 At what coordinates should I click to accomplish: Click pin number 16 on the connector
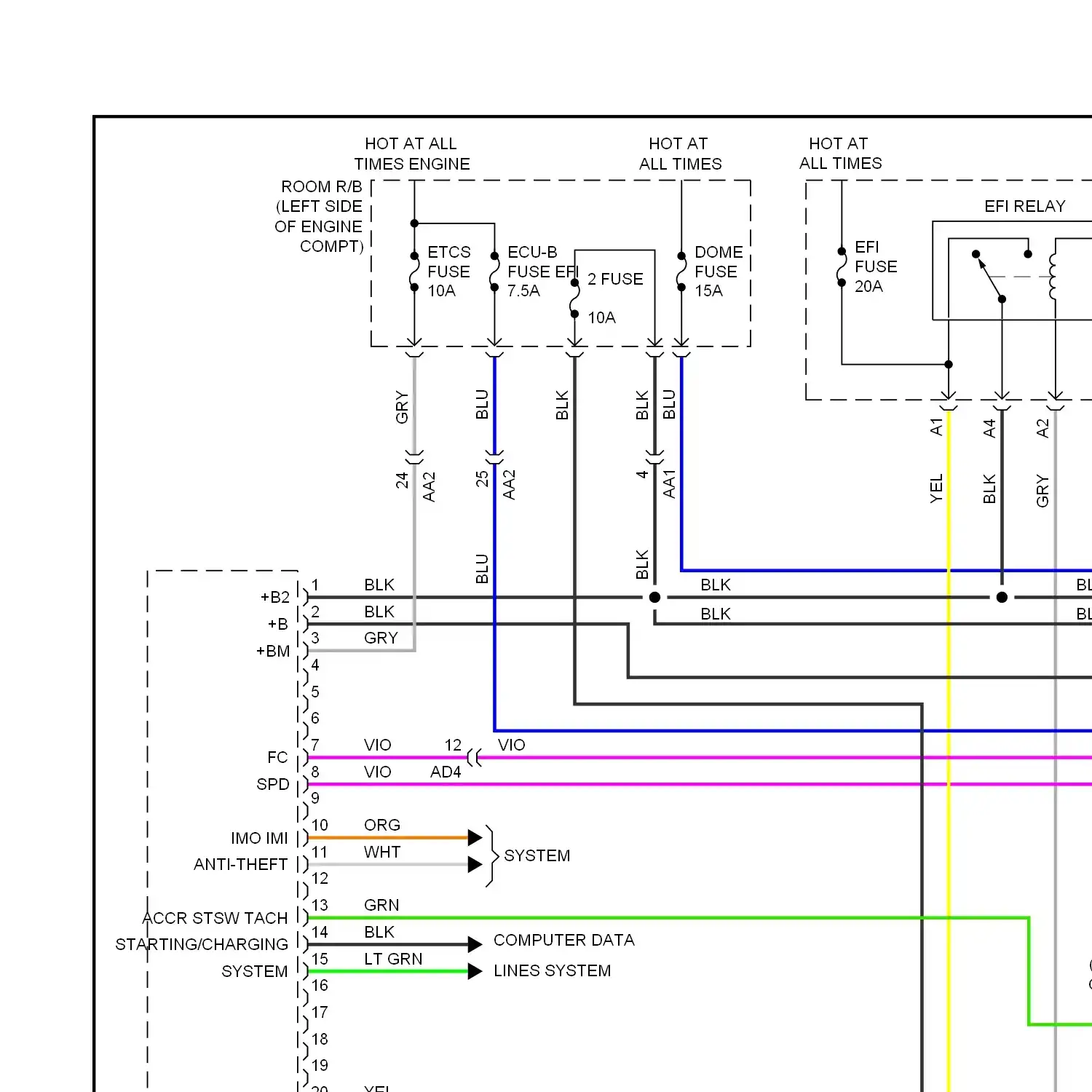click(320, 985)
